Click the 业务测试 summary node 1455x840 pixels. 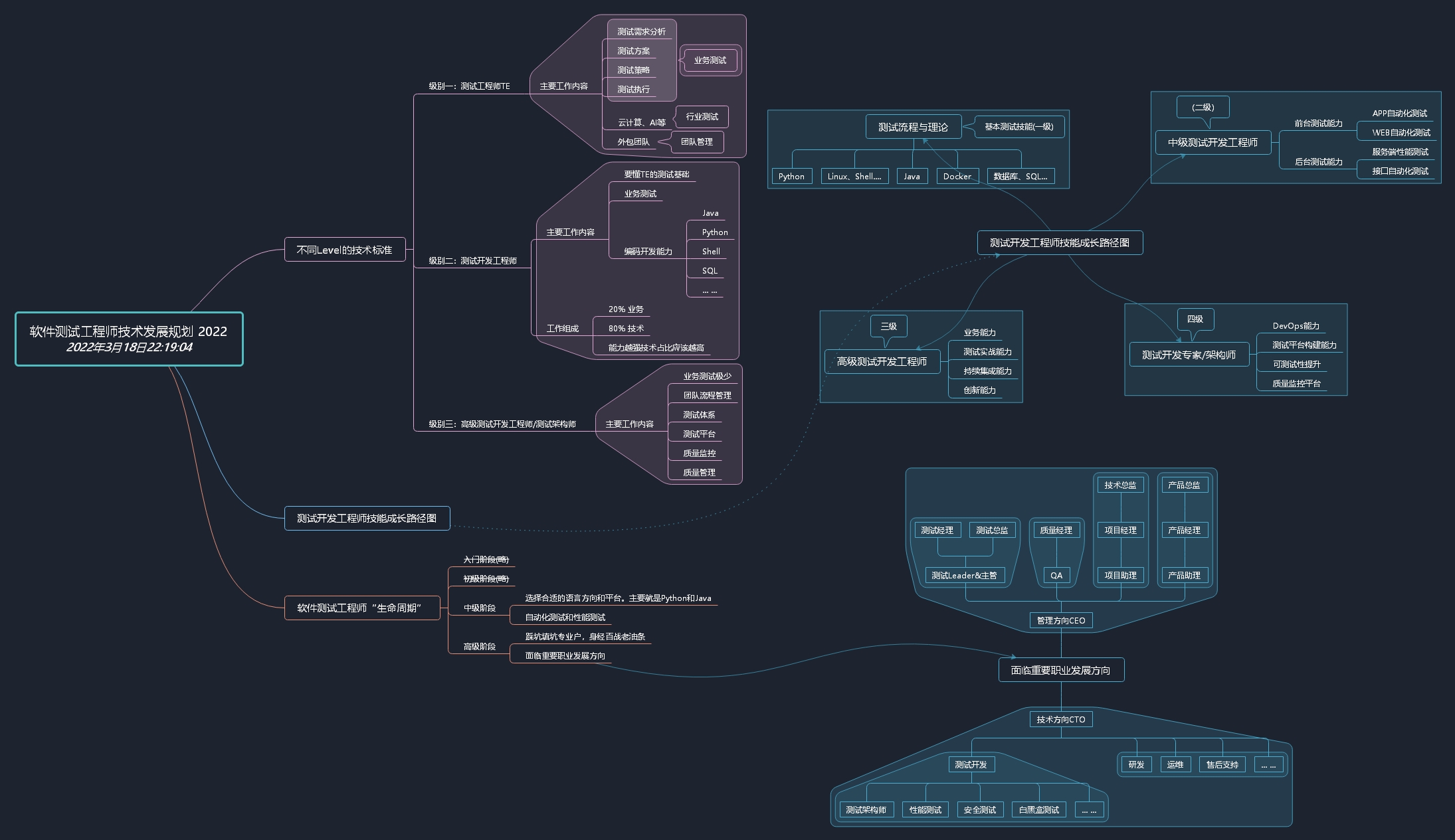pos(710,60)
